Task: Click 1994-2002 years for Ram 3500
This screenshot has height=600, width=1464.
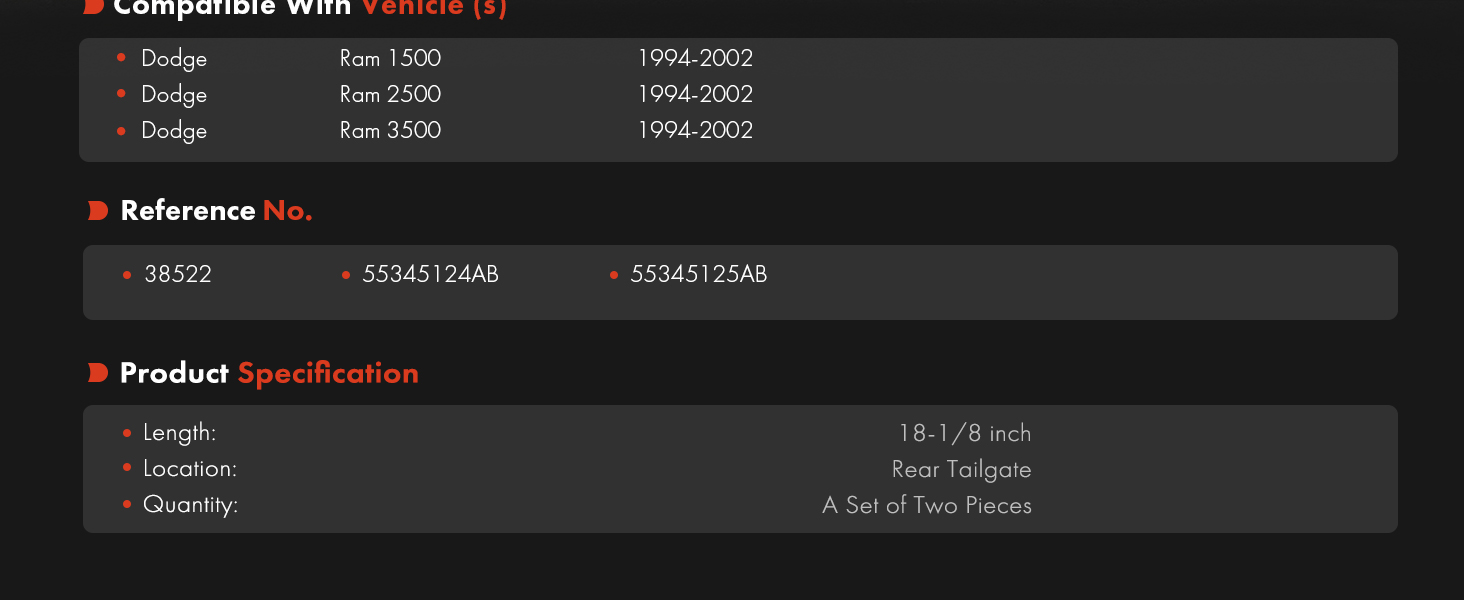Action: click(x=696, y=131)
